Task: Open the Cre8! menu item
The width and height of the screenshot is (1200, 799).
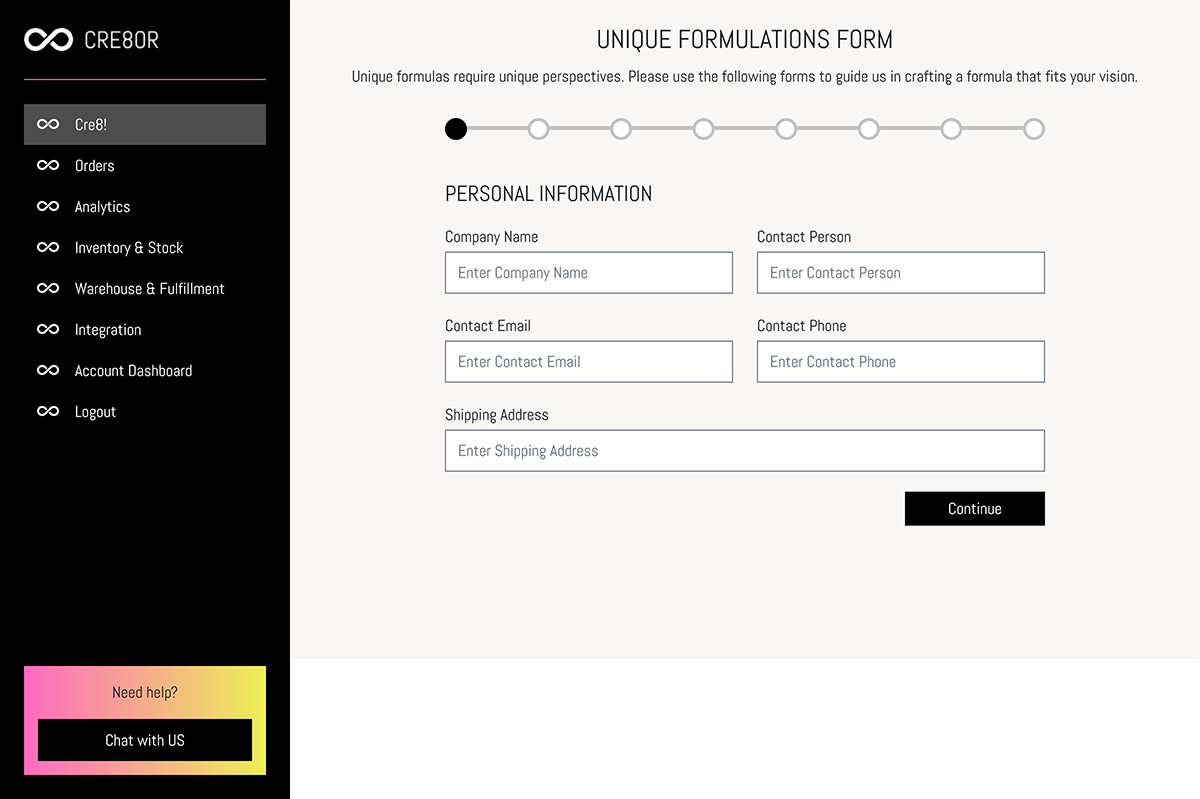Action: (x=145, y=125)
